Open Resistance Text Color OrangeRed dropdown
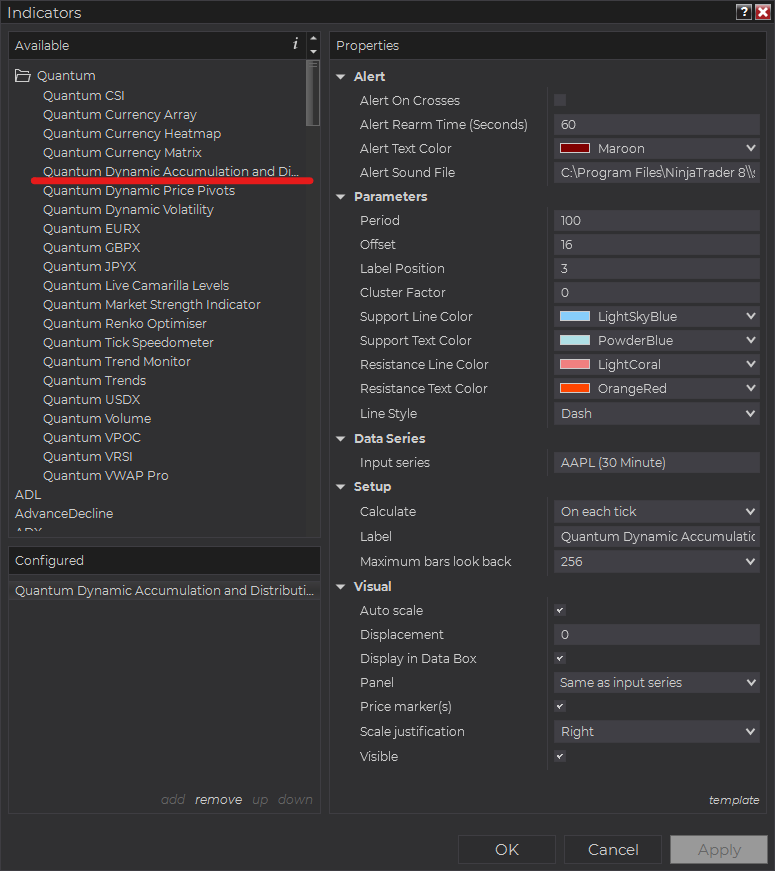 pyautogui.click(x=657, y=388)
